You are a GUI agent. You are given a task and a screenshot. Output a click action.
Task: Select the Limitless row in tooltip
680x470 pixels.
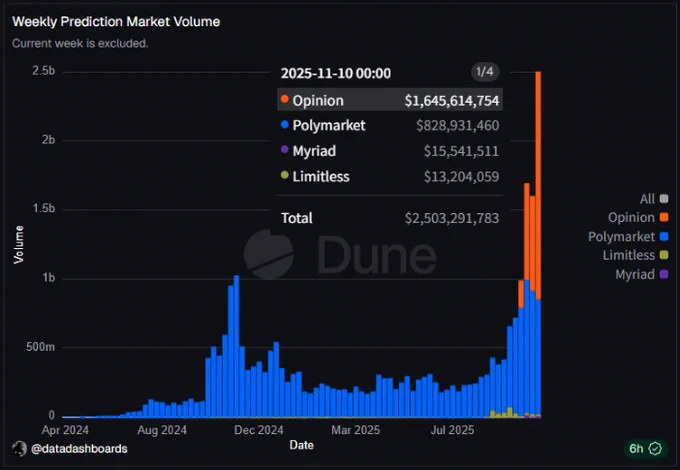coord(390,176)
